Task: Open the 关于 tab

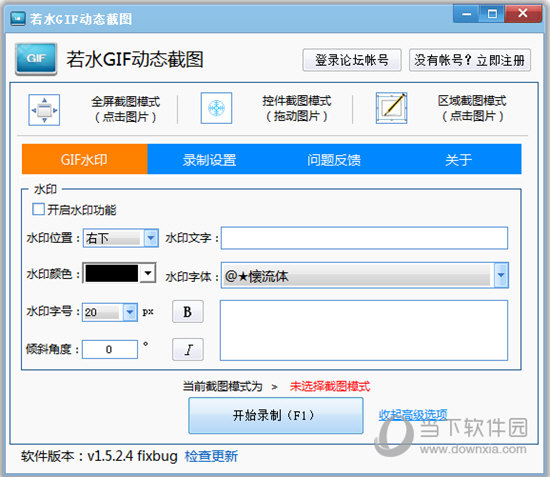Action: pyautogui.click(x=459, y=159)
